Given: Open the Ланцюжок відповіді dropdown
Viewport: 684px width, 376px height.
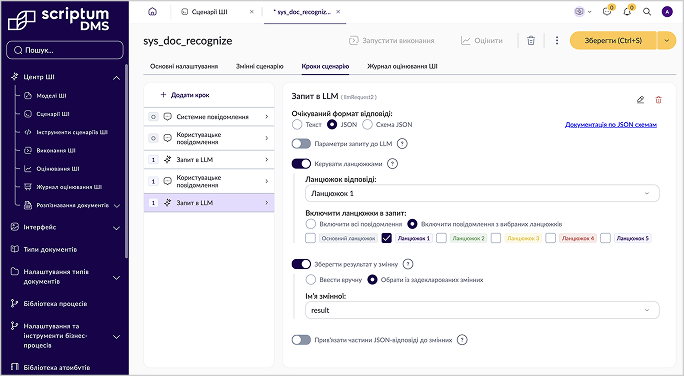Looking at the screenshot, I should [482, 193].
